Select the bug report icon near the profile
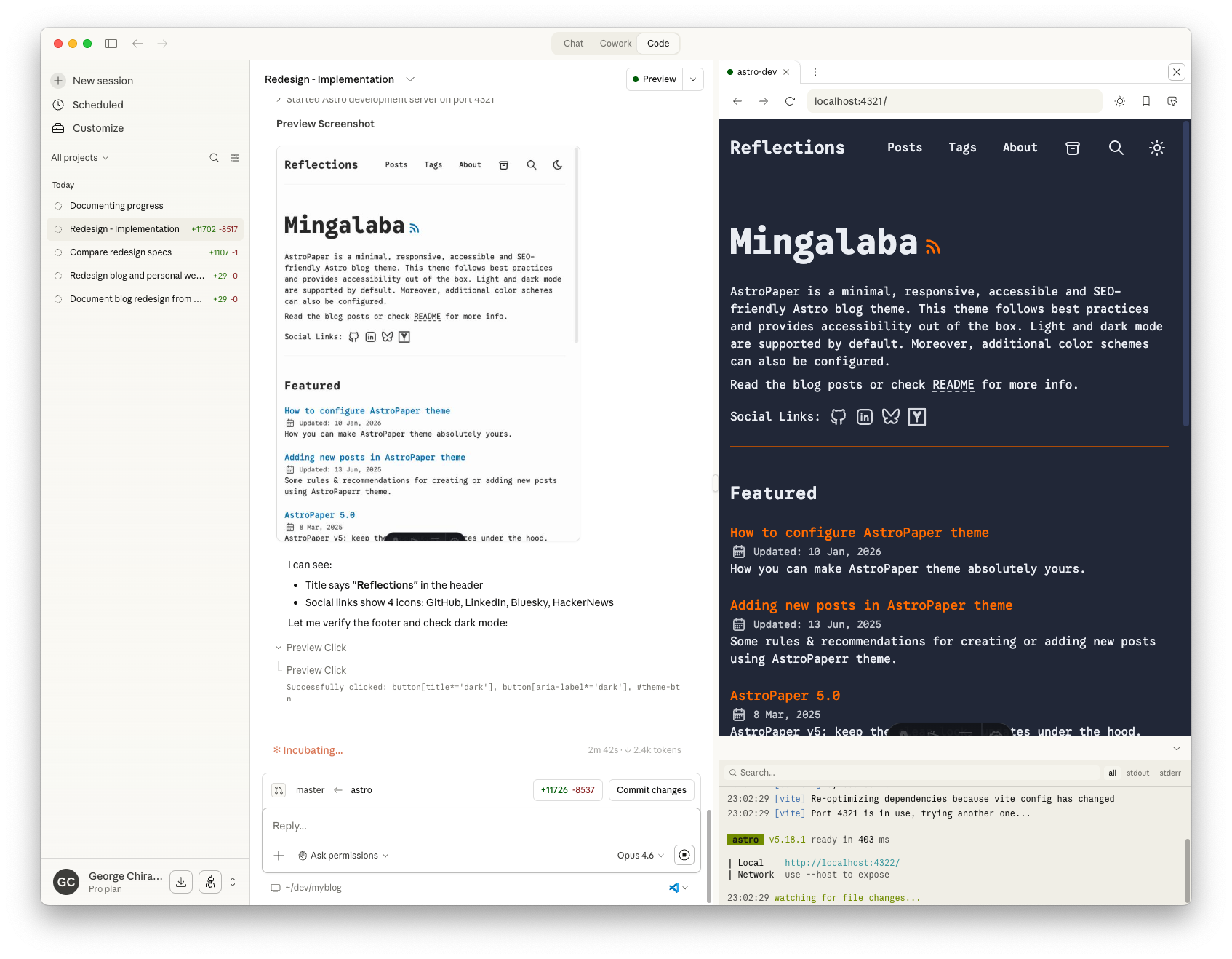Image resolution: width=1232 pixels, height=959 pixels. coord(209,881)
